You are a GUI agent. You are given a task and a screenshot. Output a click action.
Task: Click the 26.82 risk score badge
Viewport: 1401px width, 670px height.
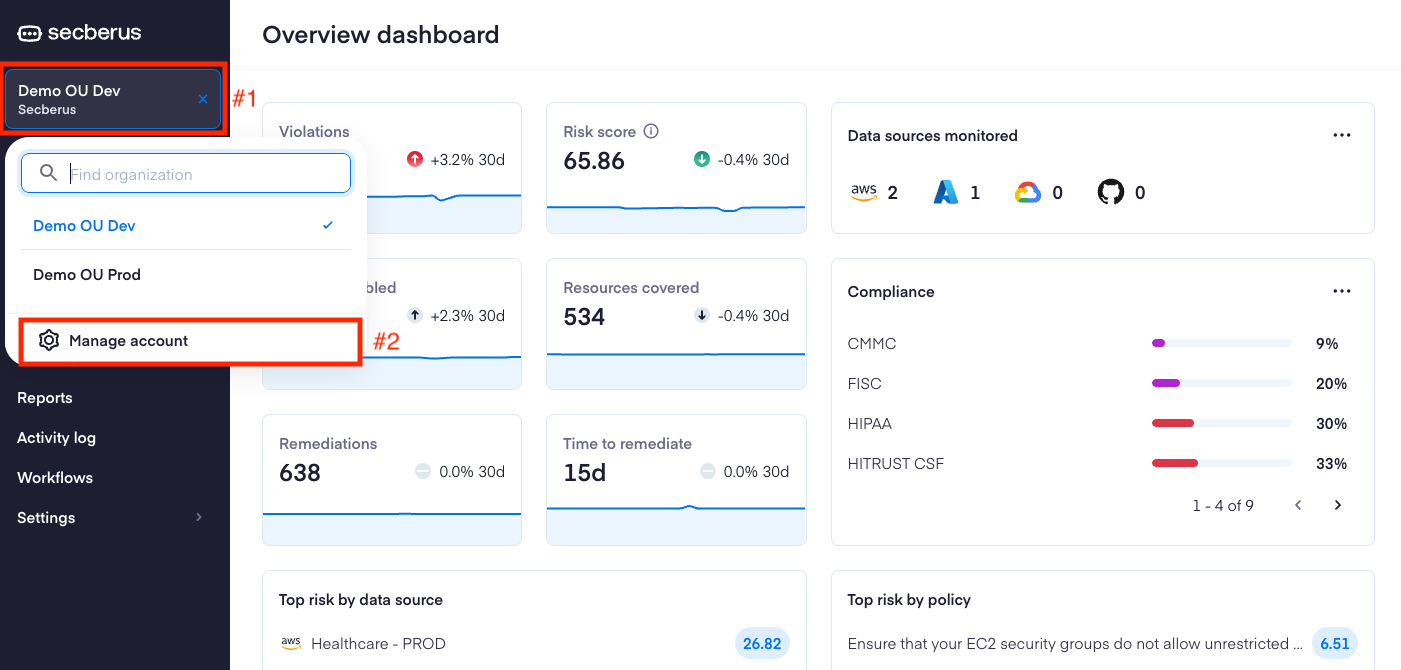[762, 644]
